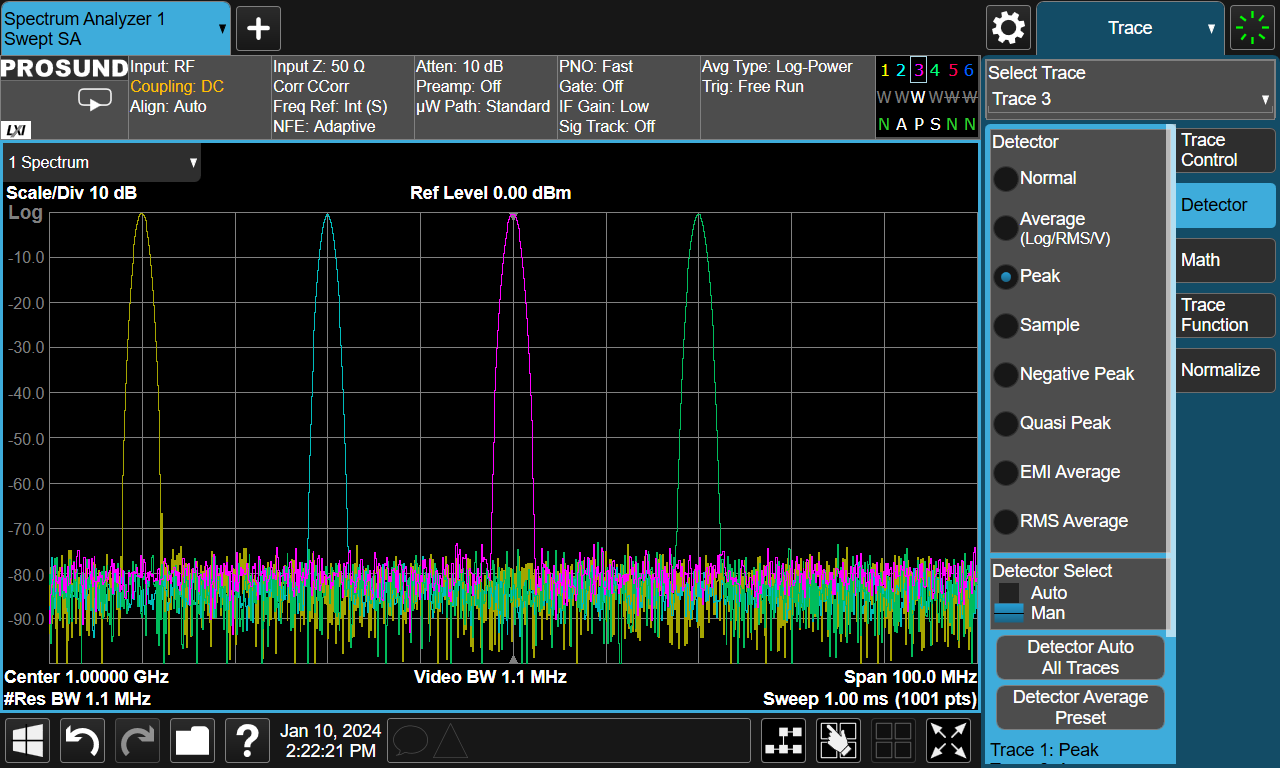Open the file folder icon

(192, 741)
